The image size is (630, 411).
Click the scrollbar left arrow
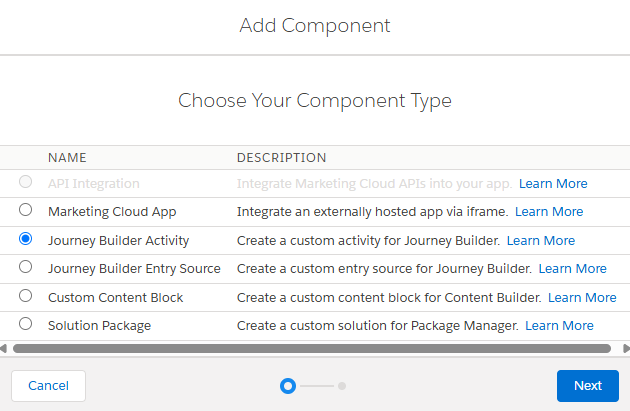pos(4,348)
